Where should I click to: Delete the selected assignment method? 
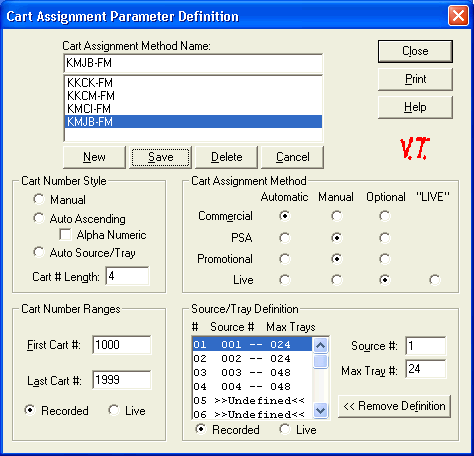226,157
